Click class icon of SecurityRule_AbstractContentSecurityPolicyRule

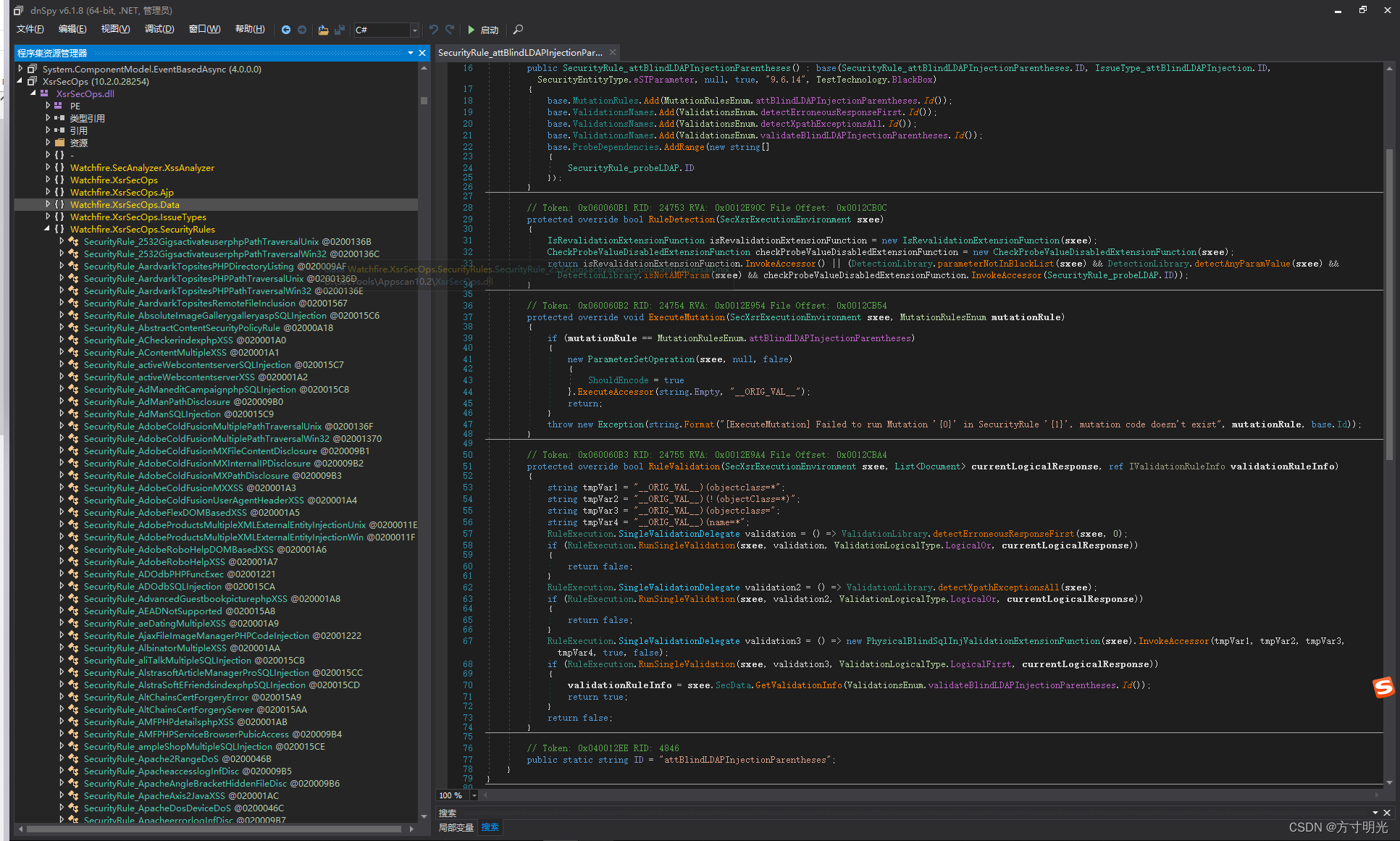(x=73, y=327)
